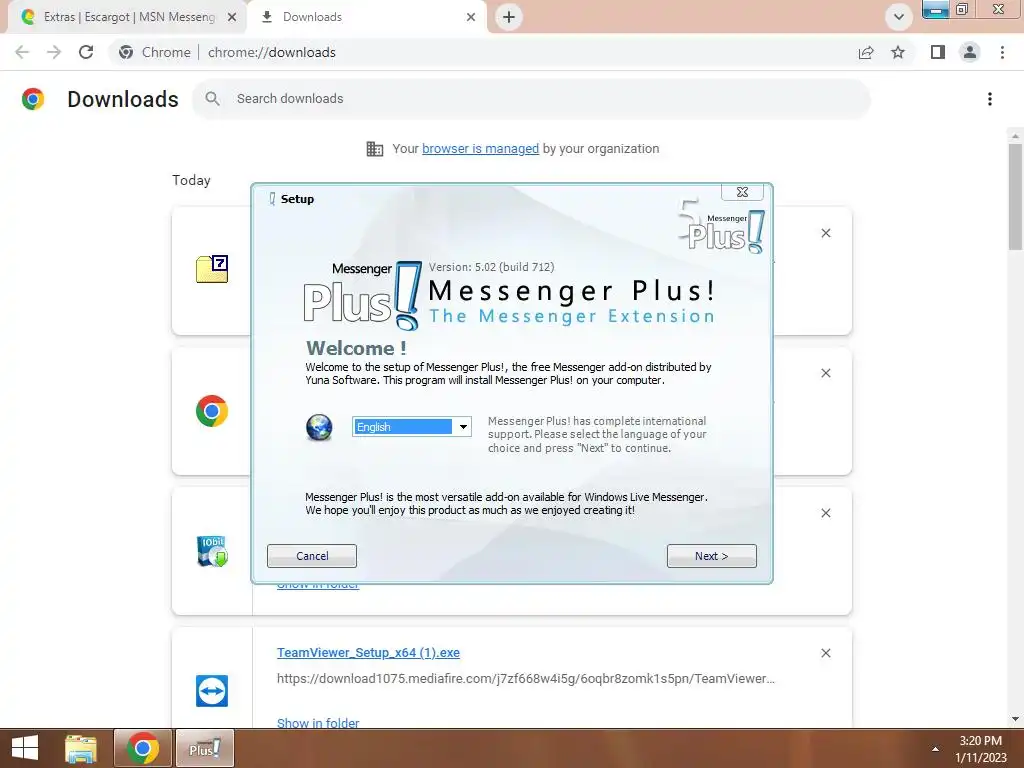
Task: Switch to the Extras Escargot MSN tab
Action: 128,17
